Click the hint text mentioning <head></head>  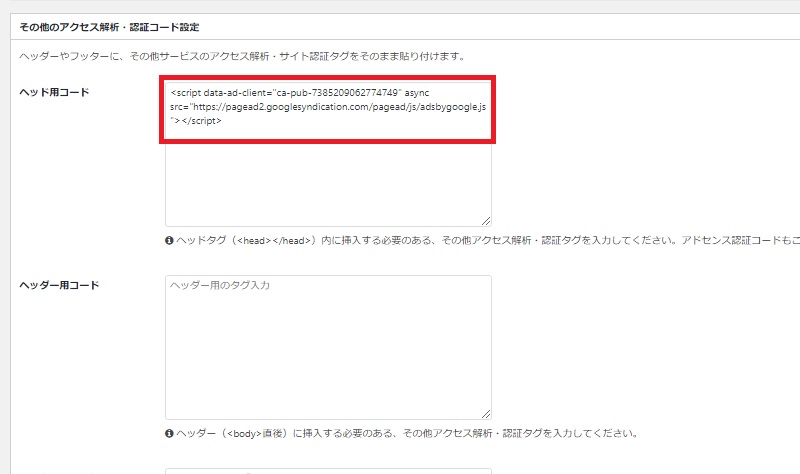pyautogui.click(x=487, y=240)
